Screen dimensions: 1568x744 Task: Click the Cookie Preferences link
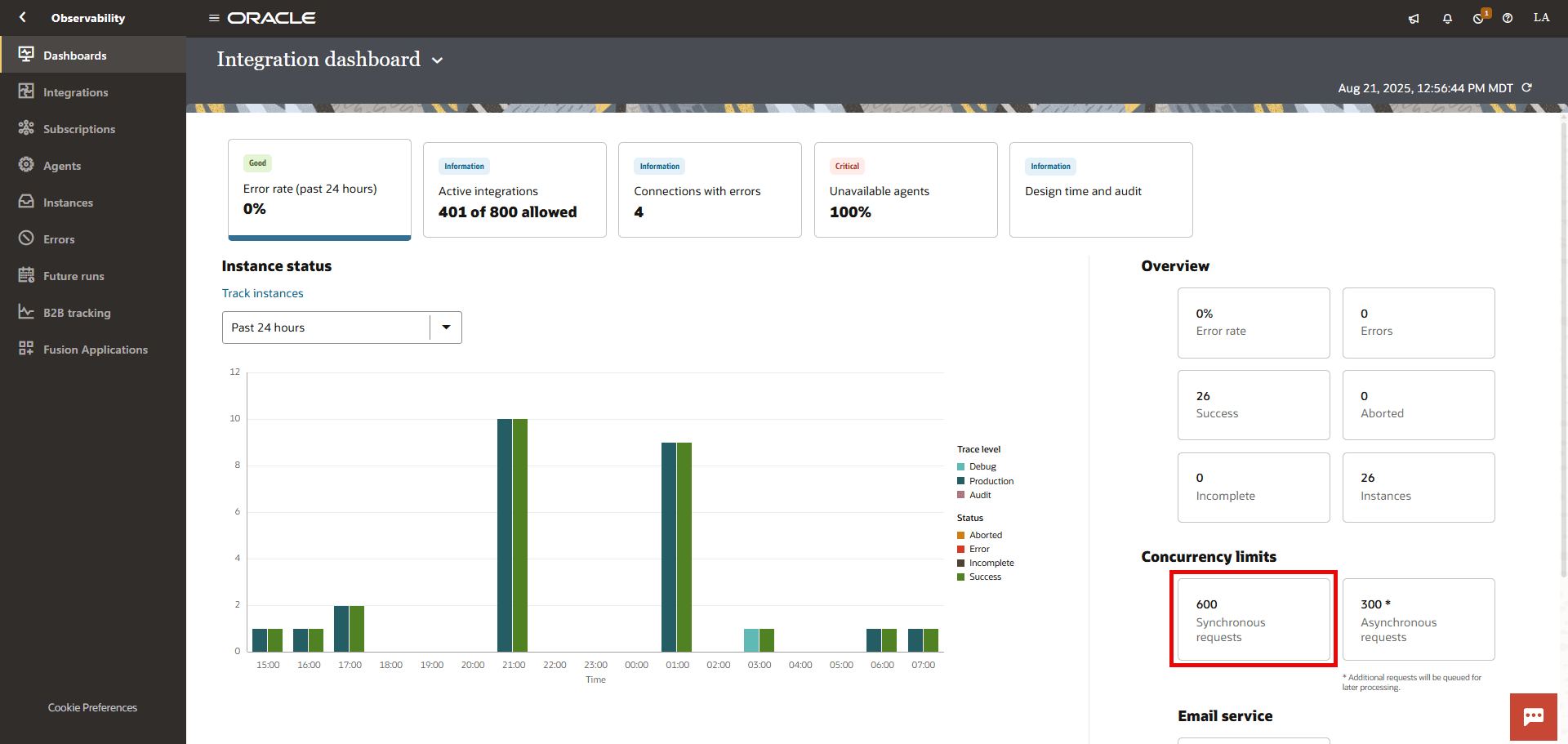click(x=92, y=707)
